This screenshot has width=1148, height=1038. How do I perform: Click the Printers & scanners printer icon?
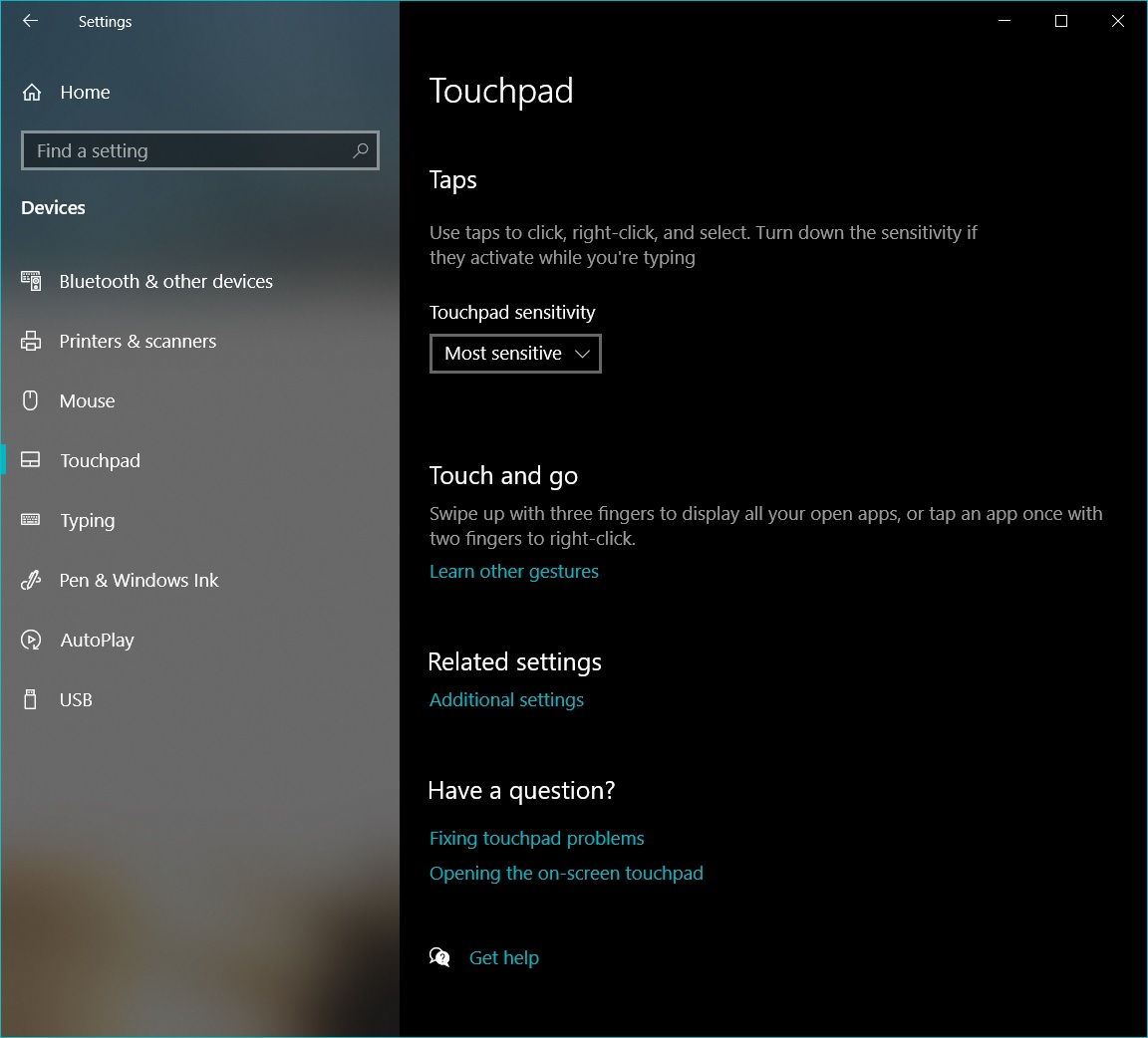[31, 341]
